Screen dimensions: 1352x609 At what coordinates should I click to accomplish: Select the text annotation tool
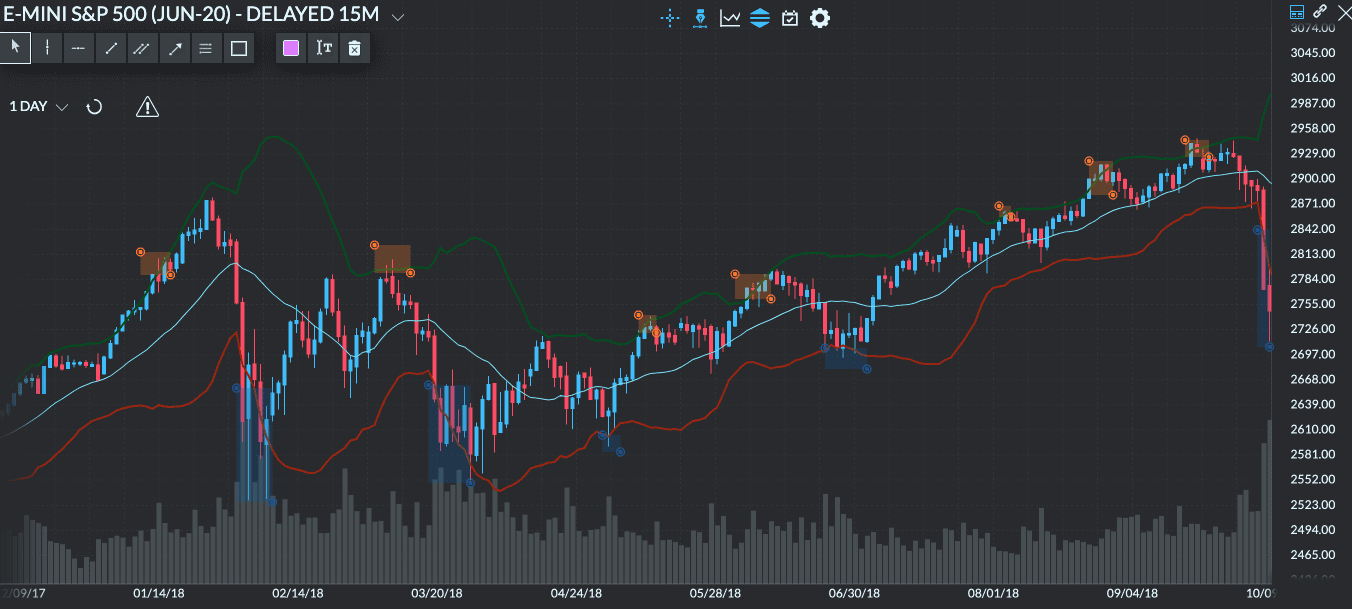321,47
